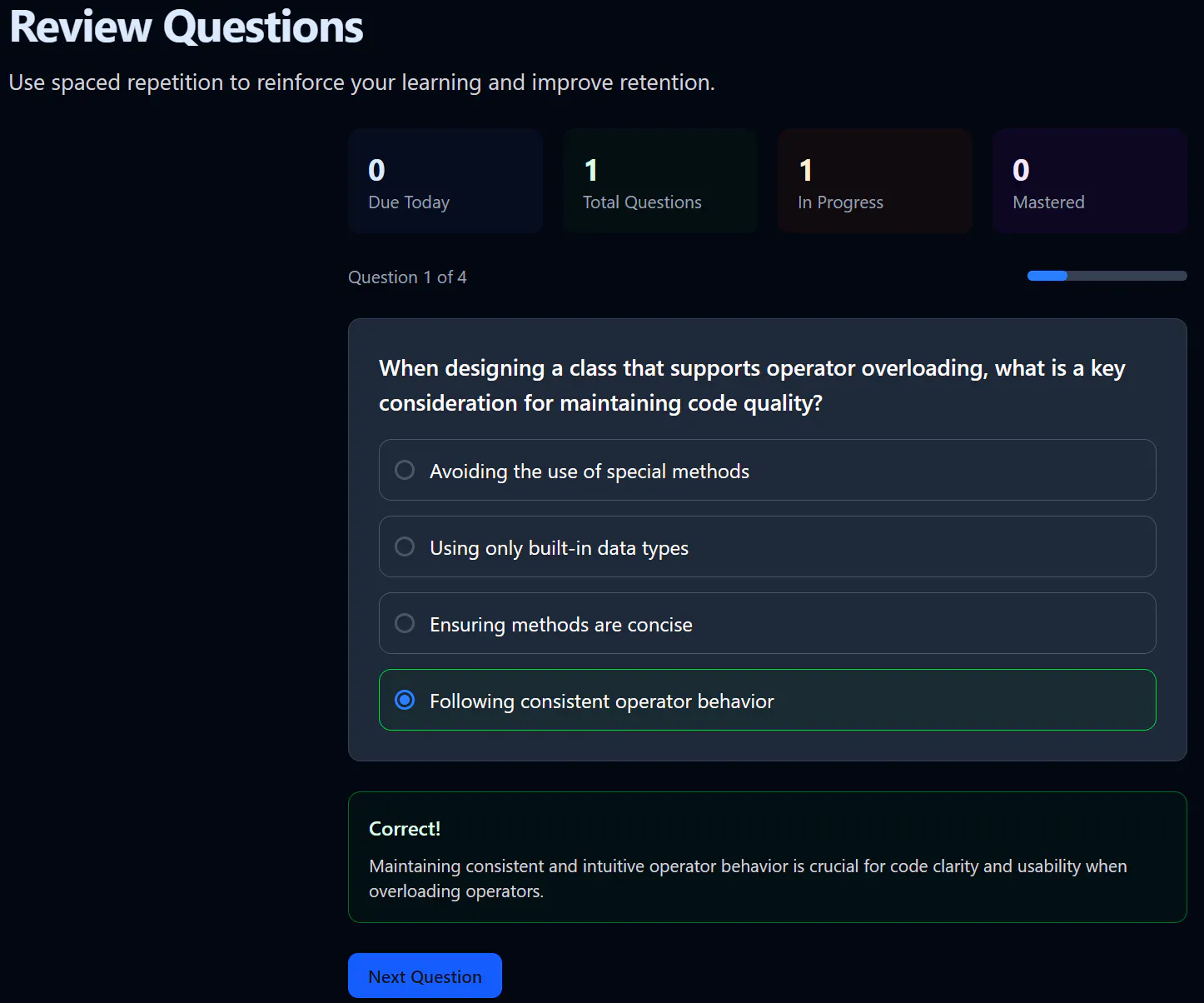Image resolution: width=1204 pixels, height=1003 pixels.
Task: Open the Due Today stat card
Action: tap(445, 181)
